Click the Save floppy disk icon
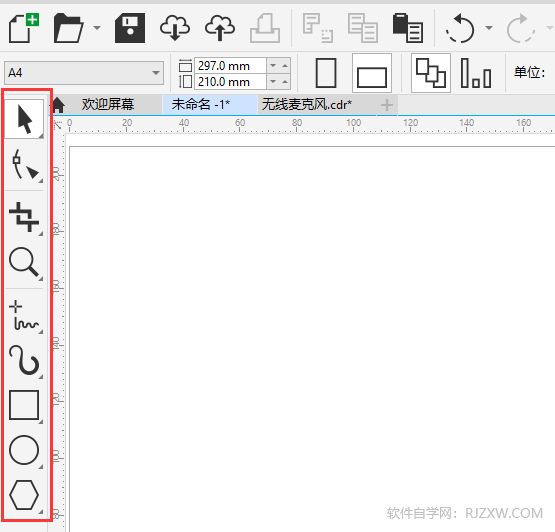555x532 pixels. [130, 28]
